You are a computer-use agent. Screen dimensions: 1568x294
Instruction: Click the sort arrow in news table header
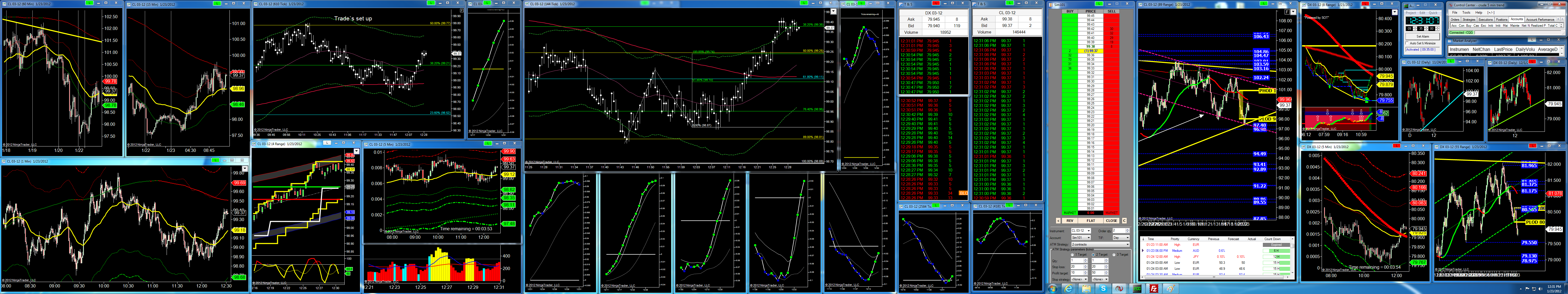pyautogui.click(x=1143, y=239)
